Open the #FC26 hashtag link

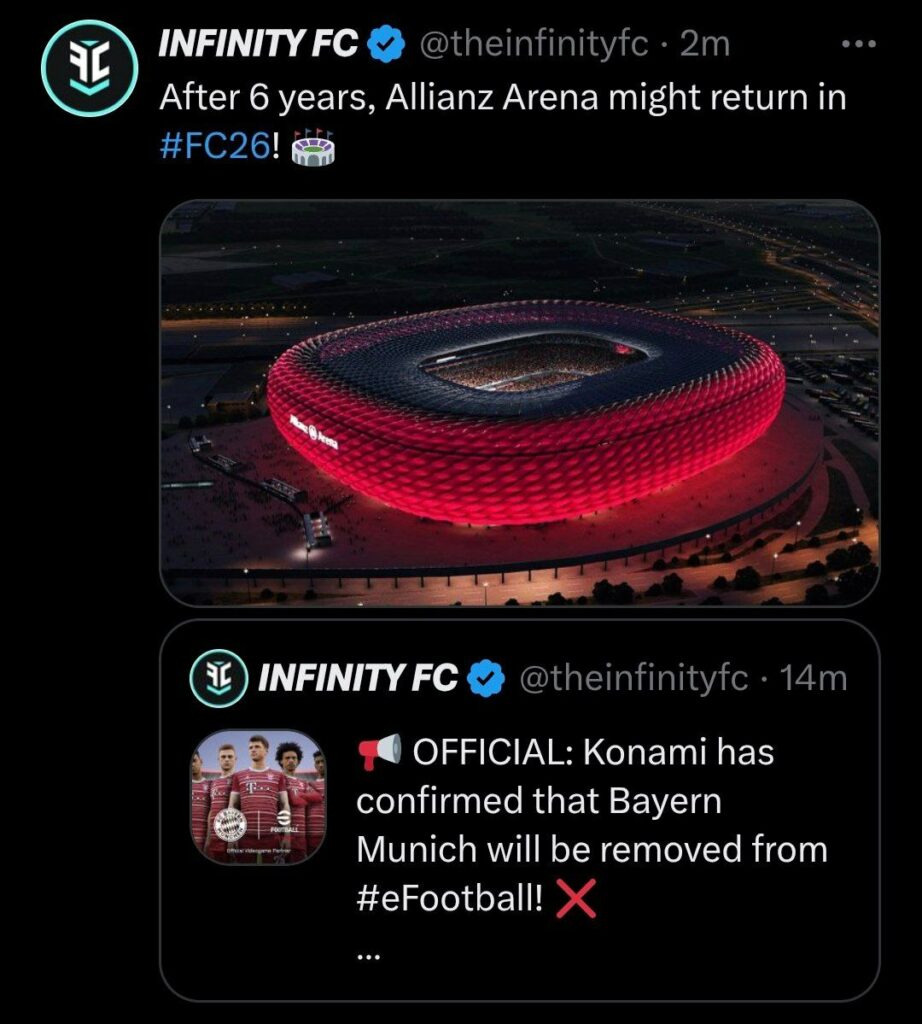(214, 146)
